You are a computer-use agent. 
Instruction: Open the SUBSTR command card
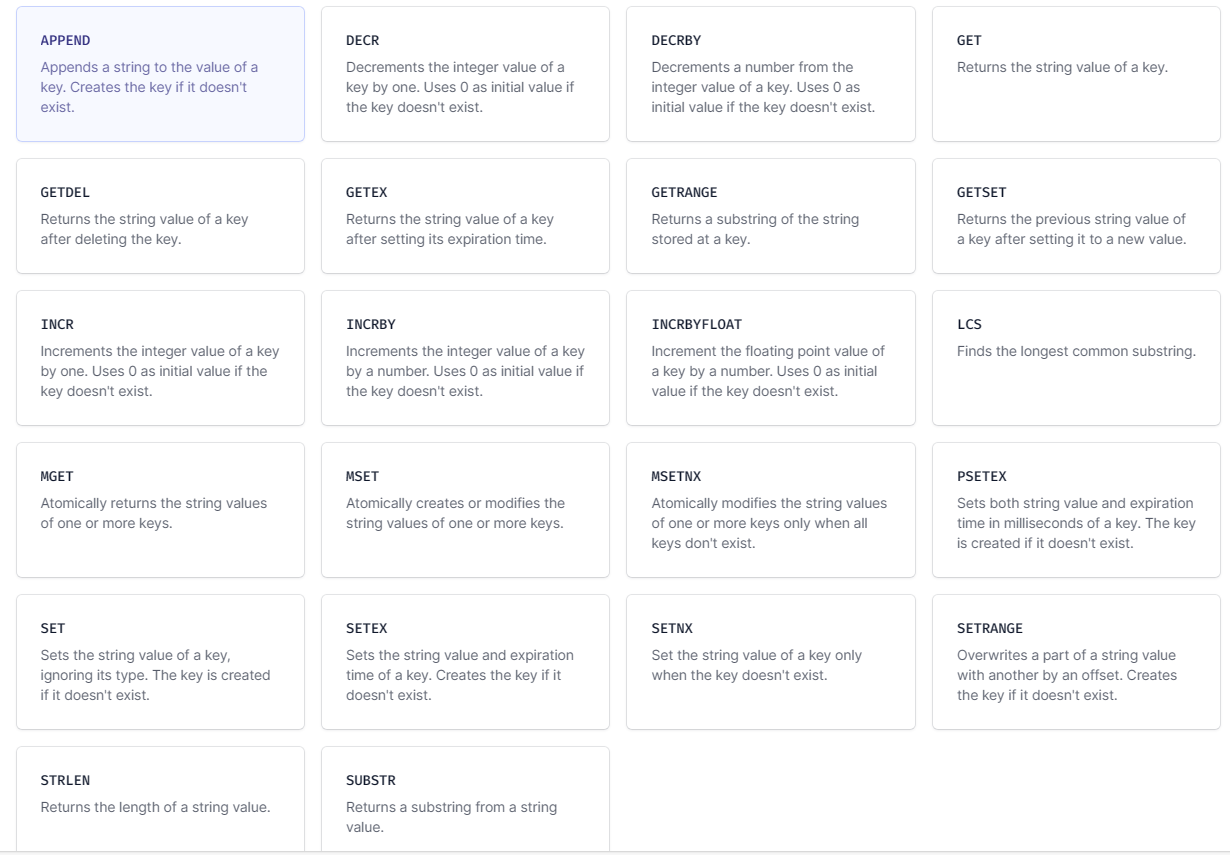[465, 800]
